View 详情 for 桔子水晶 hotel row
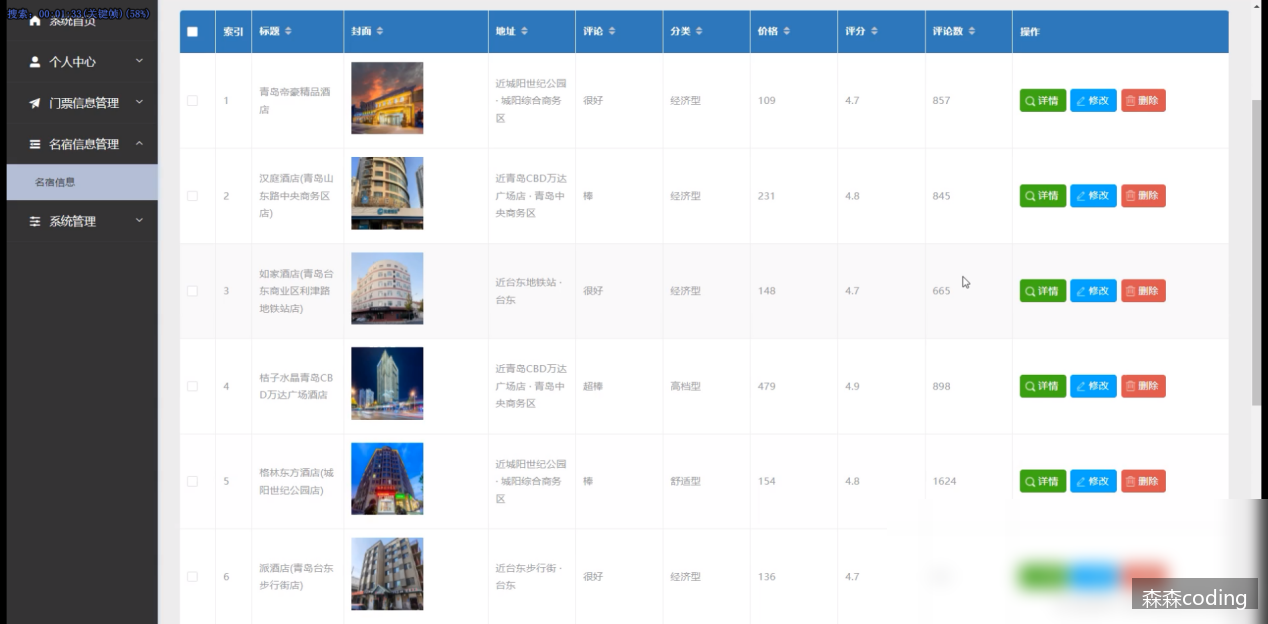The width and height of the screenshot is (1268, 624). tap(1043, 386)
